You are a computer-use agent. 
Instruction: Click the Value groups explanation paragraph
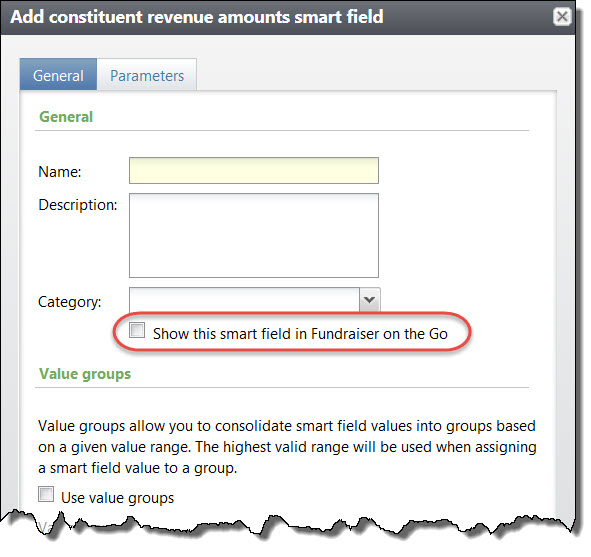(287, 447)
